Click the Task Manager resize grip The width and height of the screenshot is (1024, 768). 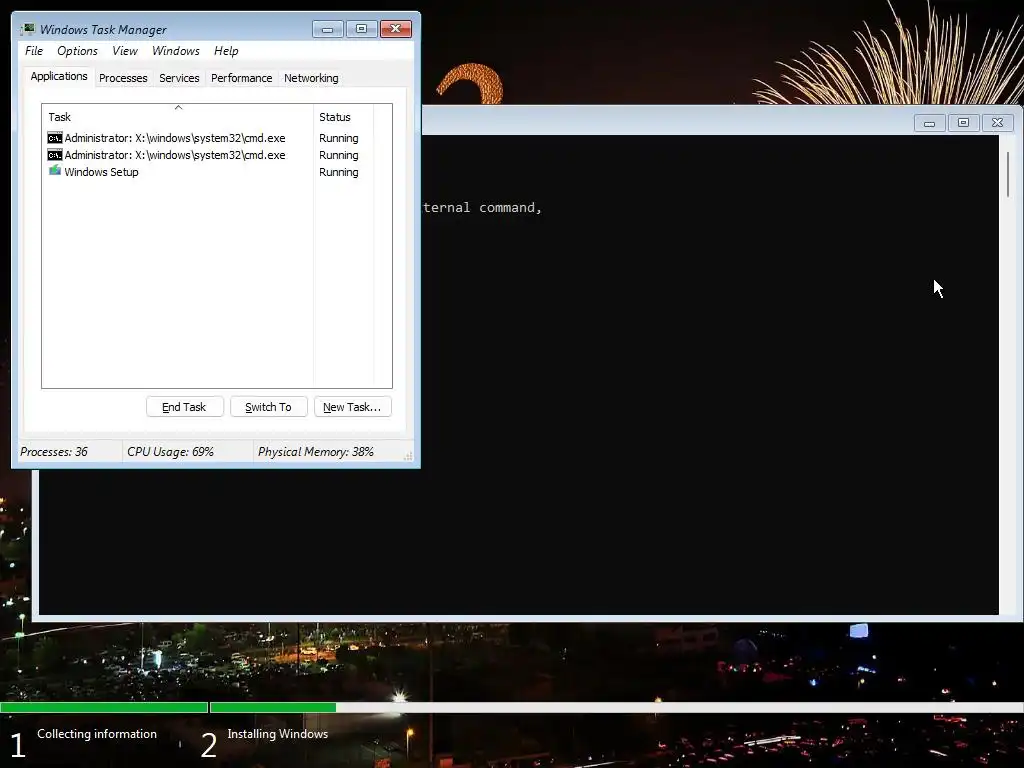[x=408, y=456]
